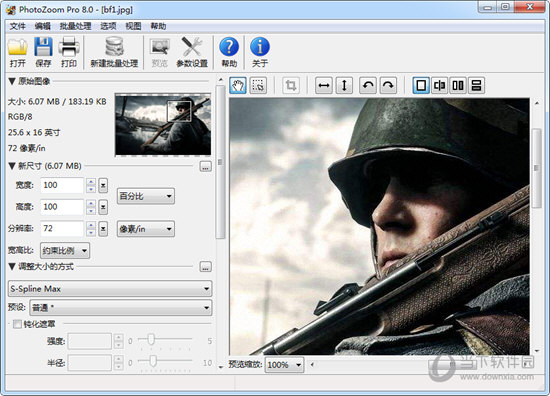Start a new batch with 新建批量处理

[114, 52]
